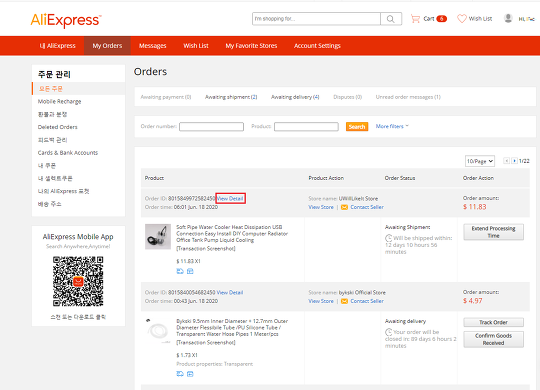This screenshot has height=390, width=540.
Task: Open Deleted Orders in sidebar
Action: pos(58,127)
